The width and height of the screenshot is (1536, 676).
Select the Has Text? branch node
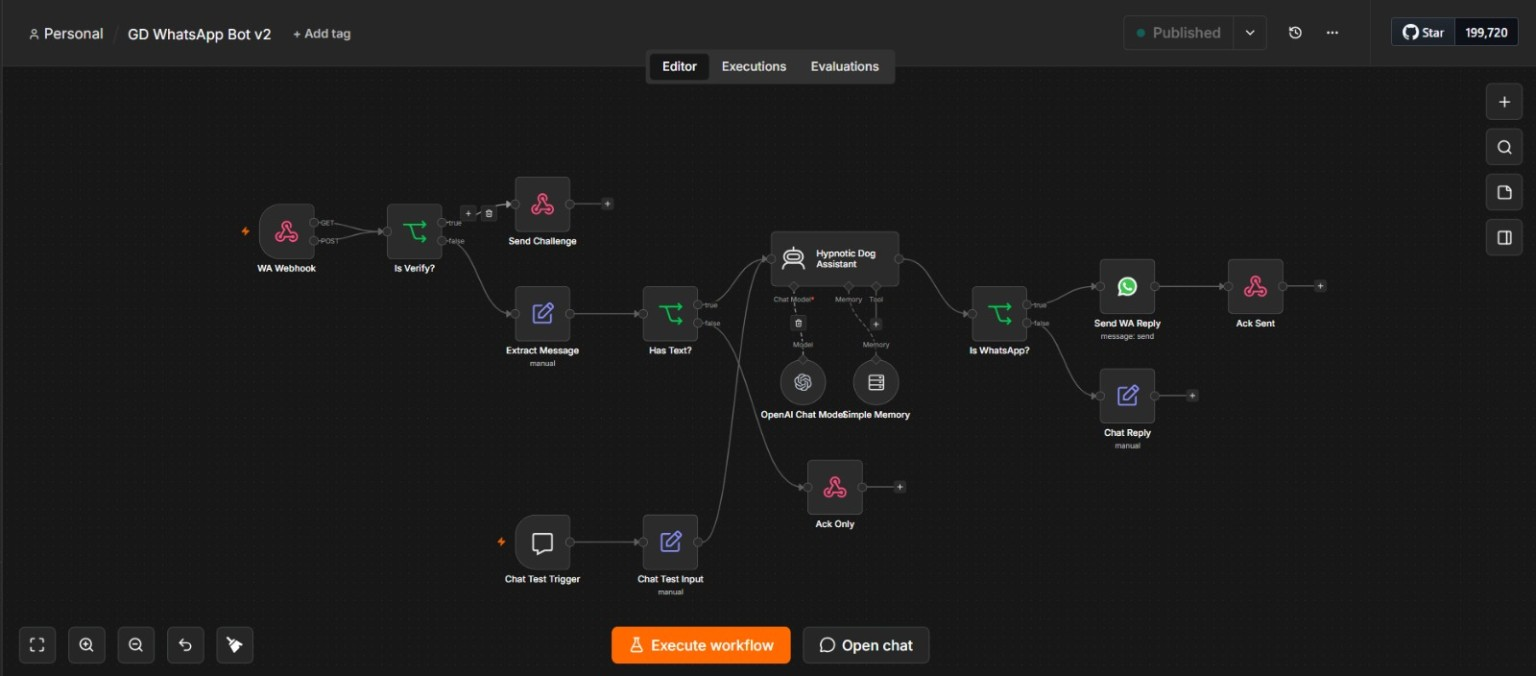pyautogui.click(x=670, y=313)
